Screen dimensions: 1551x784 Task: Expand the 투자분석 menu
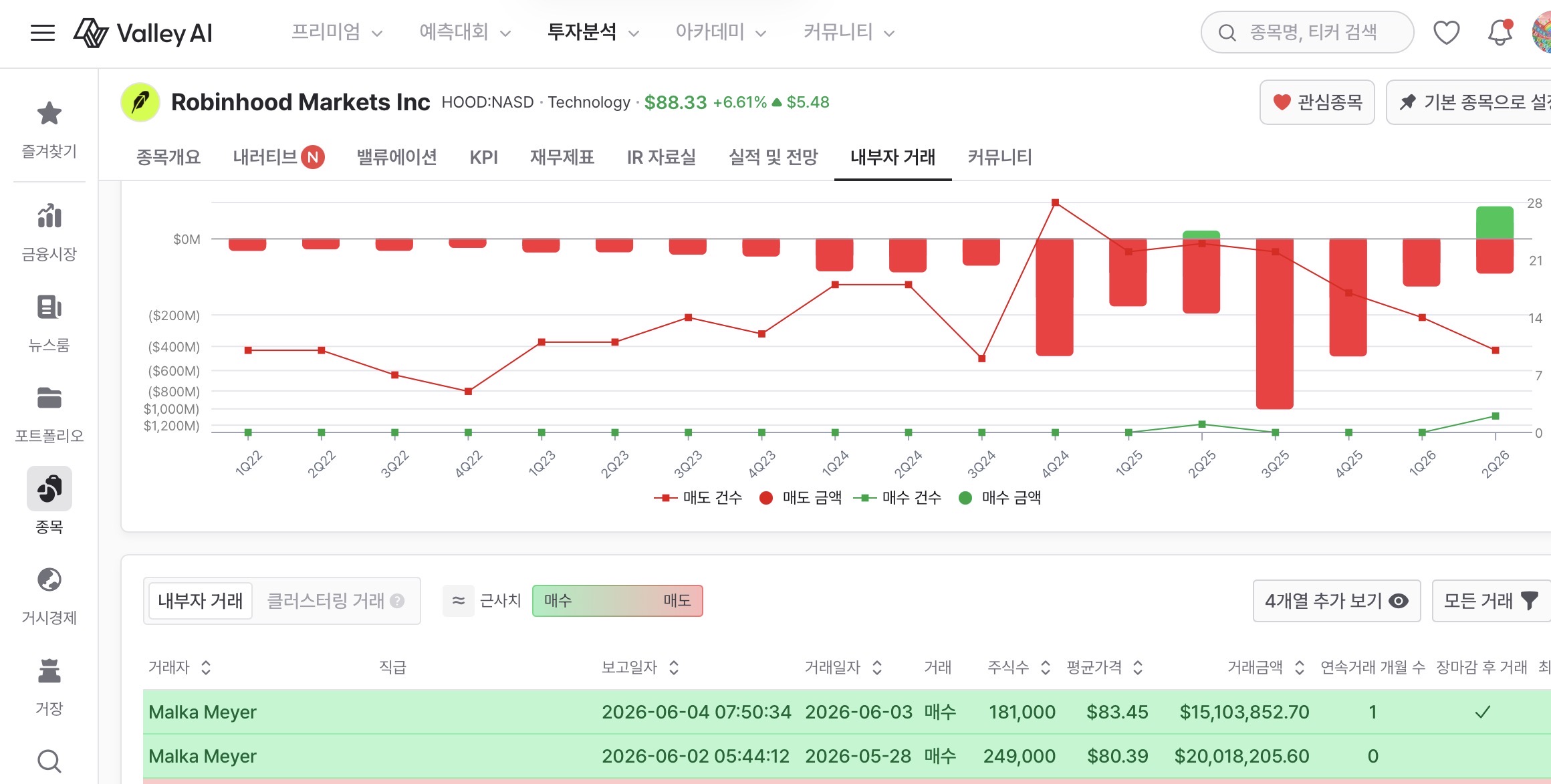(x=594, y=32)
